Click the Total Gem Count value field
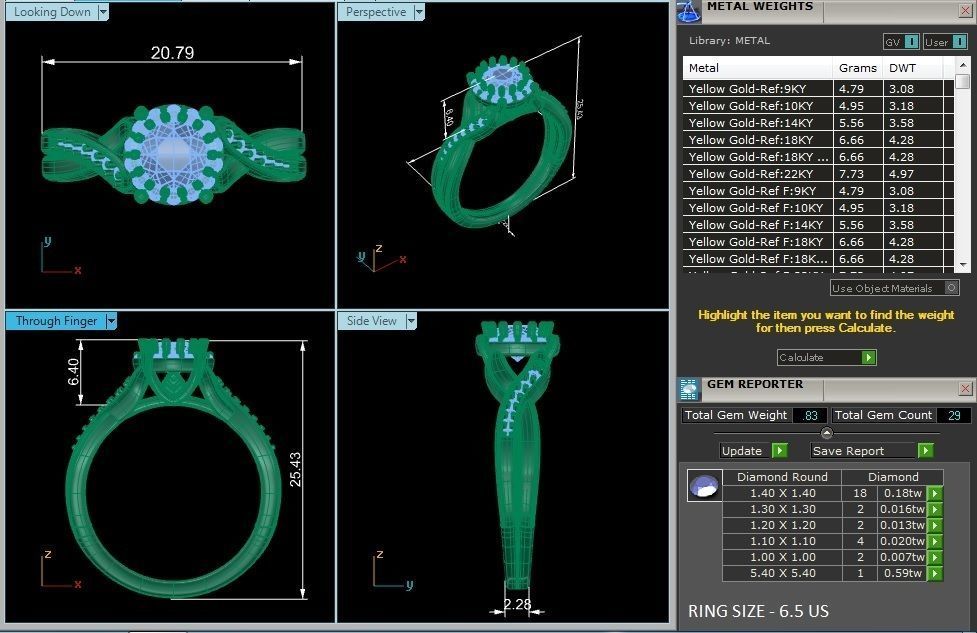This screenshot has height=633, width=977. click(x=953, y=416)
